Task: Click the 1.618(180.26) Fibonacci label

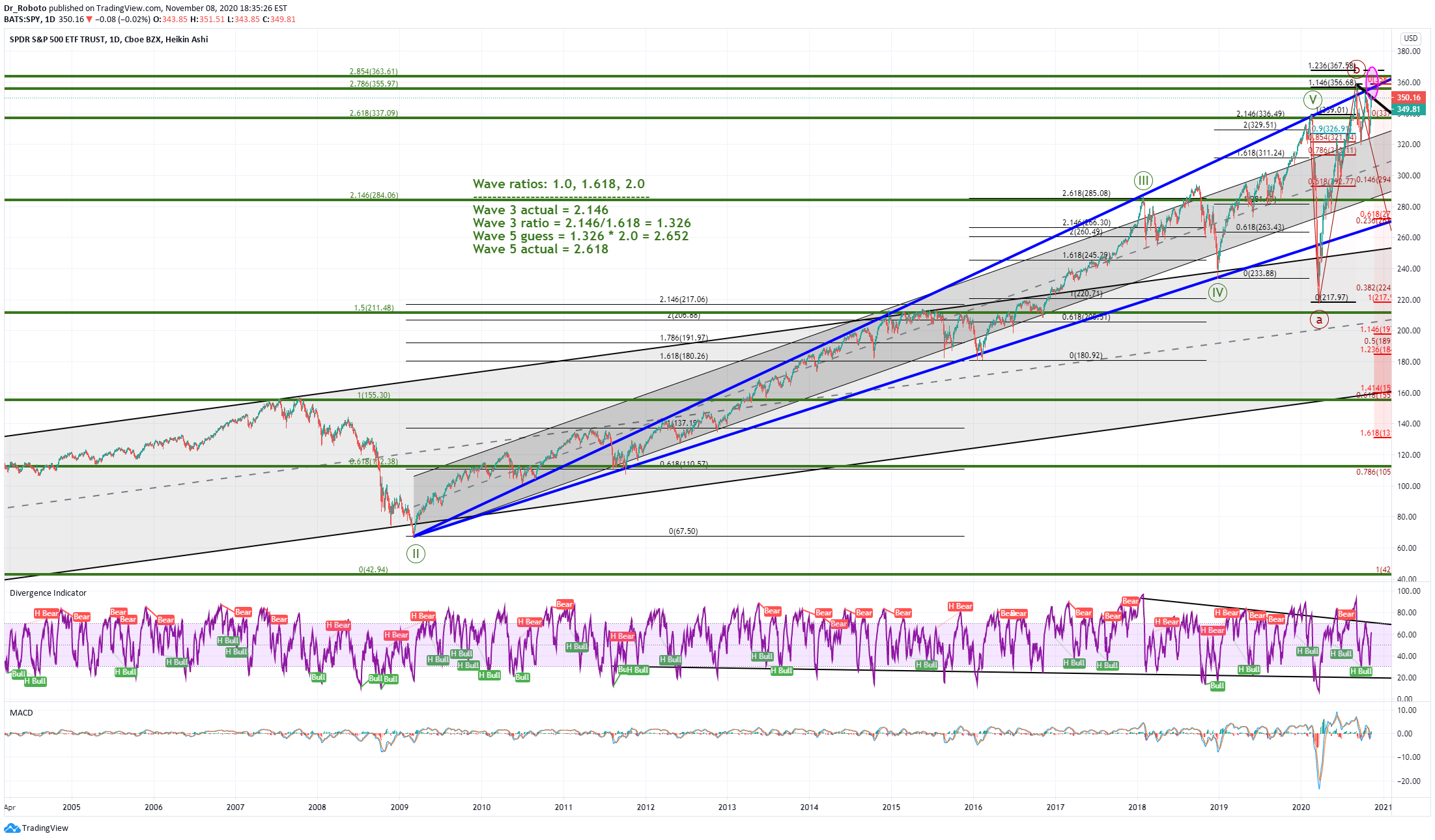Action: pyautogui.click(x=683, y=356)
